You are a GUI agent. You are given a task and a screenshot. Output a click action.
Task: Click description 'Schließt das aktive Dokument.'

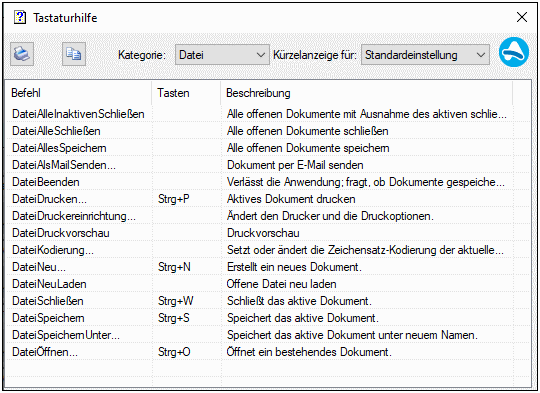click(299, 301)
